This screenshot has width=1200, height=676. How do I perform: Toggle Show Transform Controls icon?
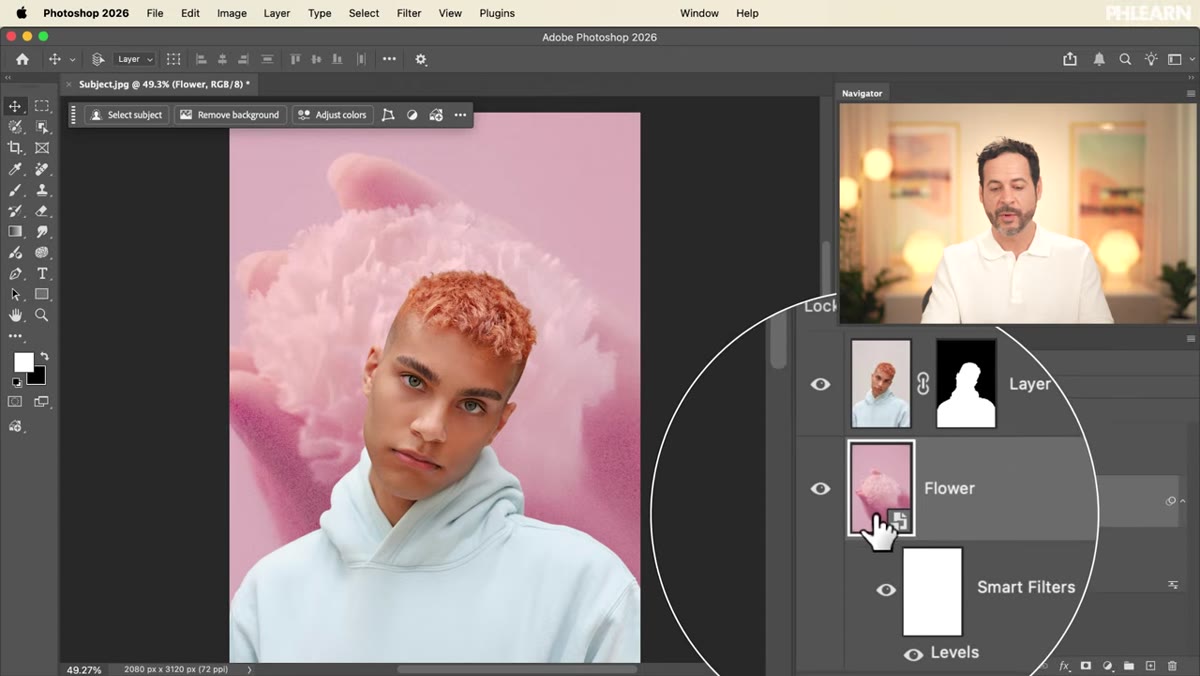173,59
